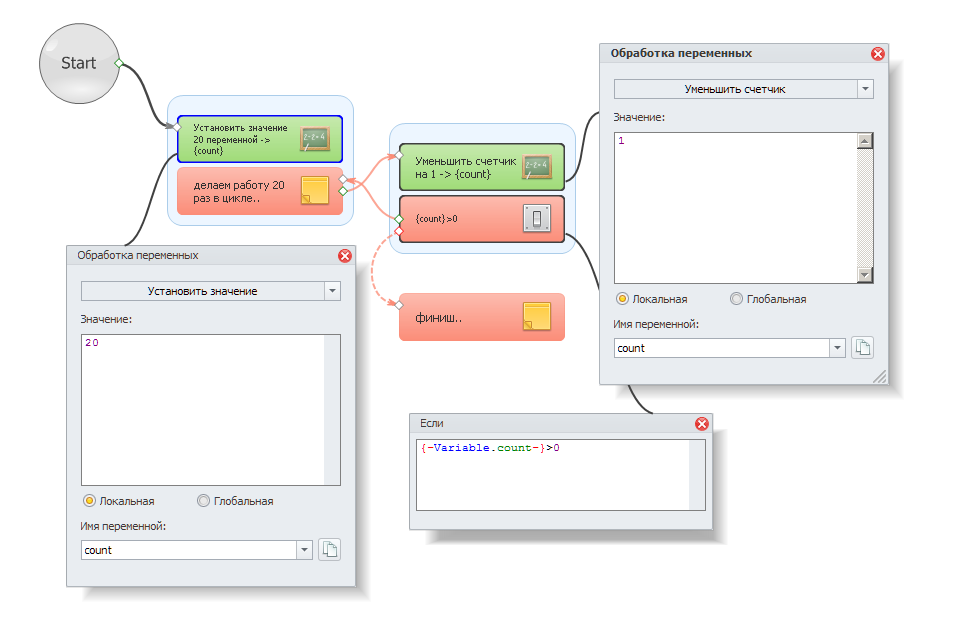Click the chalkboard icon on 'Установить значение' block
This screenshot has height=633, width=960.
click(x=315, y=139)
